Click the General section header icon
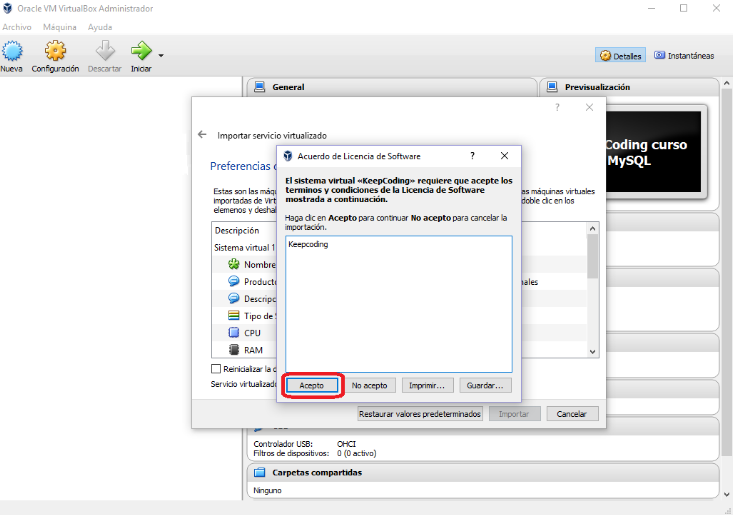The height and width of the screenshot is (515, 733). click(x=259, y=86)
